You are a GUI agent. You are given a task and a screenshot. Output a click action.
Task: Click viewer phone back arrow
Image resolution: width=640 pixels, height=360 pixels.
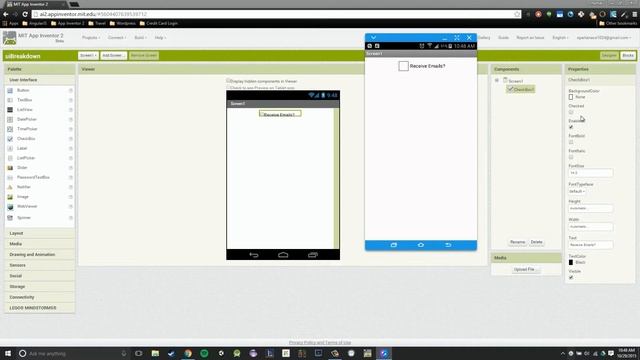(x=254, y=255)
